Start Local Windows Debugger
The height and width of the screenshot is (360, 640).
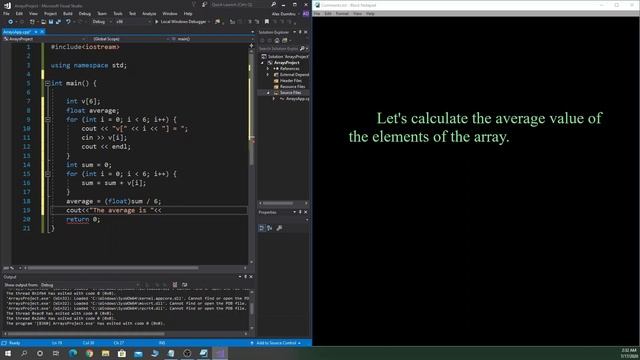pyautogui.click(x=180, y=22)
